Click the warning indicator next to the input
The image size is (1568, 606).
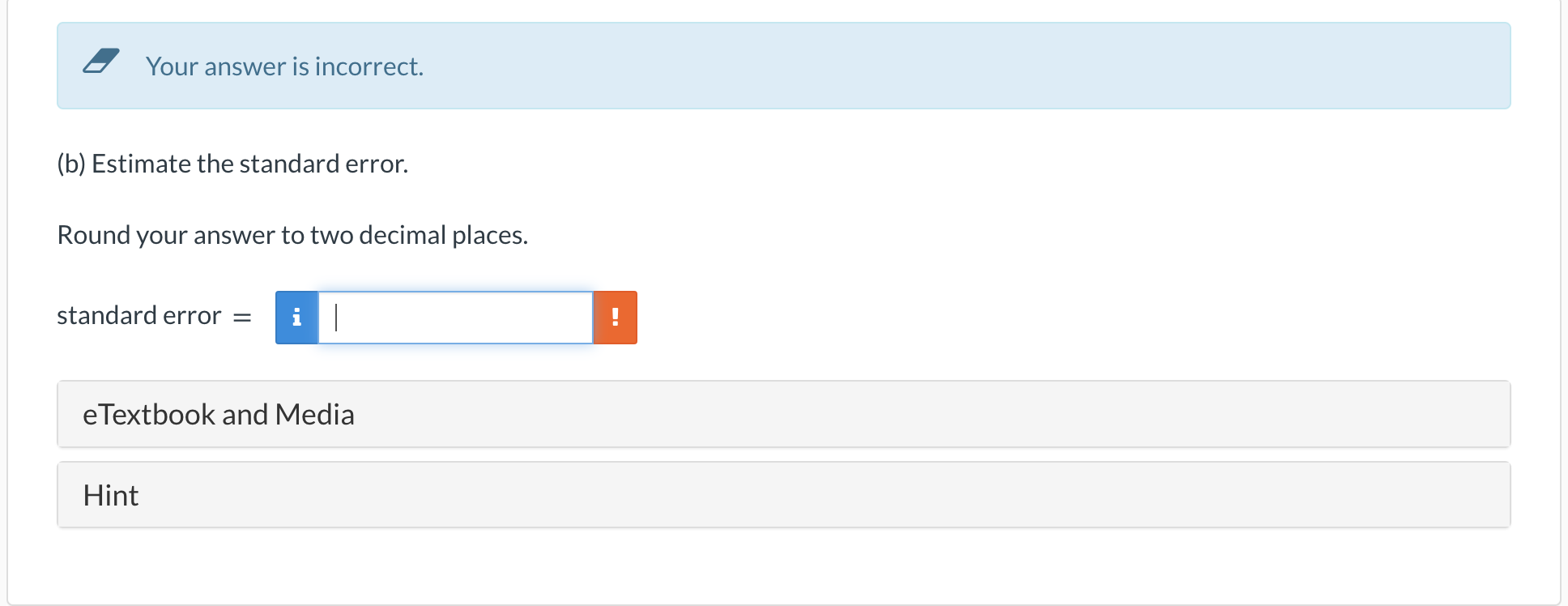coord(616,318)
